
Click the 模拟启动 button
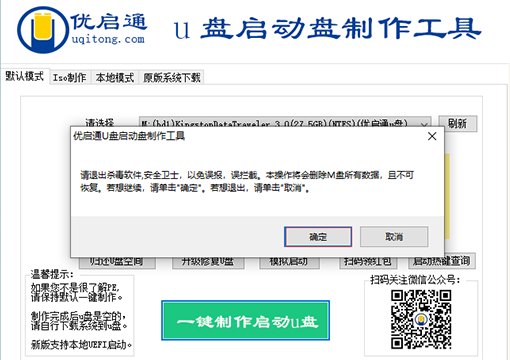pyautogui.click(x=289, y=262)
